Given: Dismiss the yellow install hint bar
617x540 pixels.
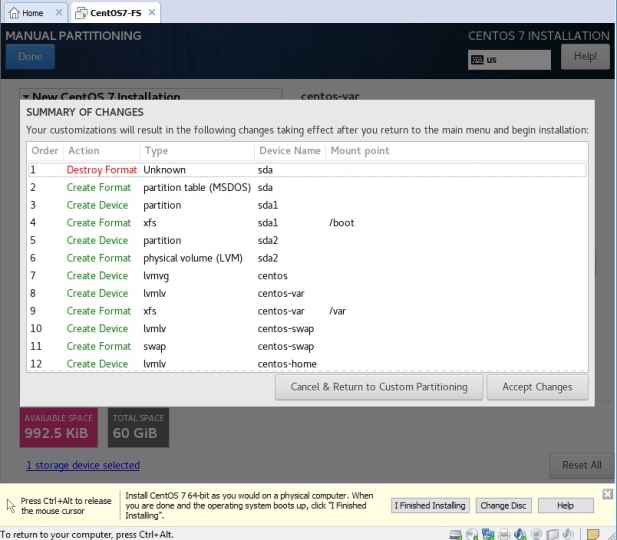Looking at the screenshot, I should coord(607,494).
